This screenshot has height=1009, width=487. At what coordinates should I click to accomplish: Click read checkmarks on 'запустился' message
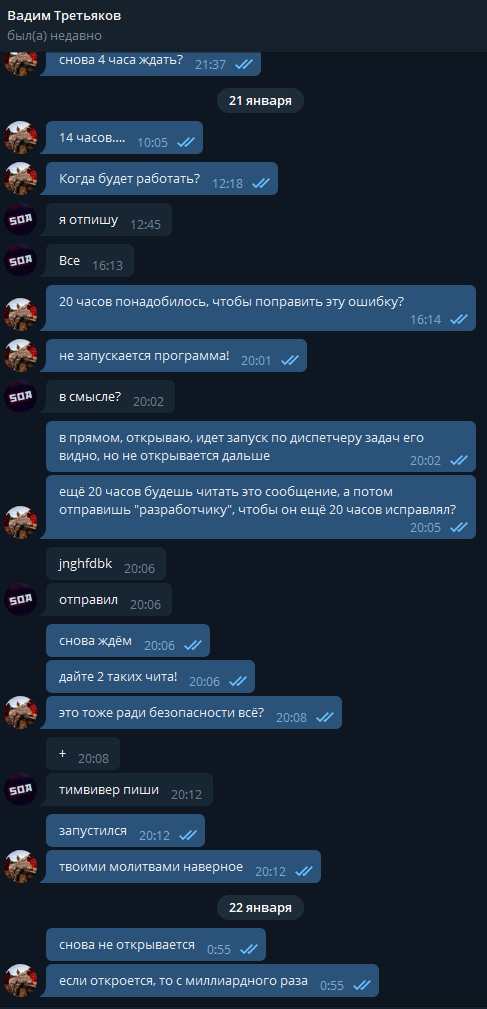pos(188,835)
